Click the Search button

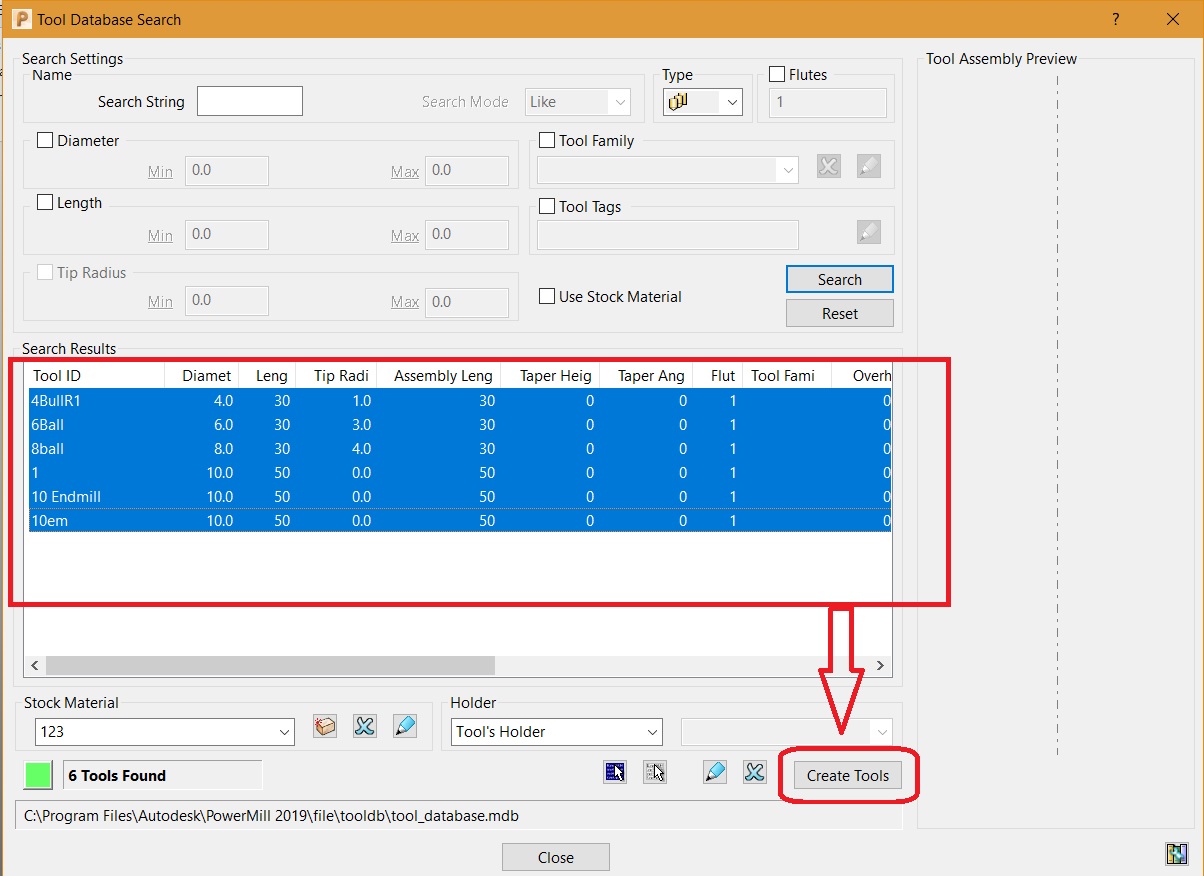(x=840, y=280)
